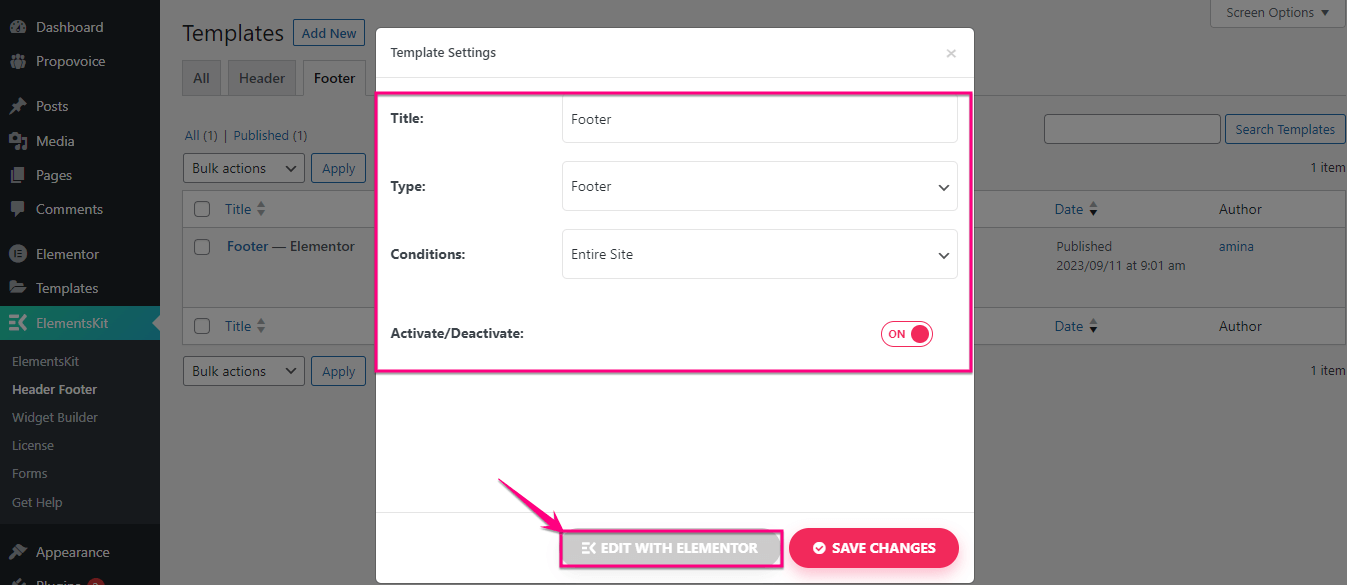The image size is (1347, 585).
Task: Toggle the Activate/Deactivate switch off
Action: tap(907, 334)
